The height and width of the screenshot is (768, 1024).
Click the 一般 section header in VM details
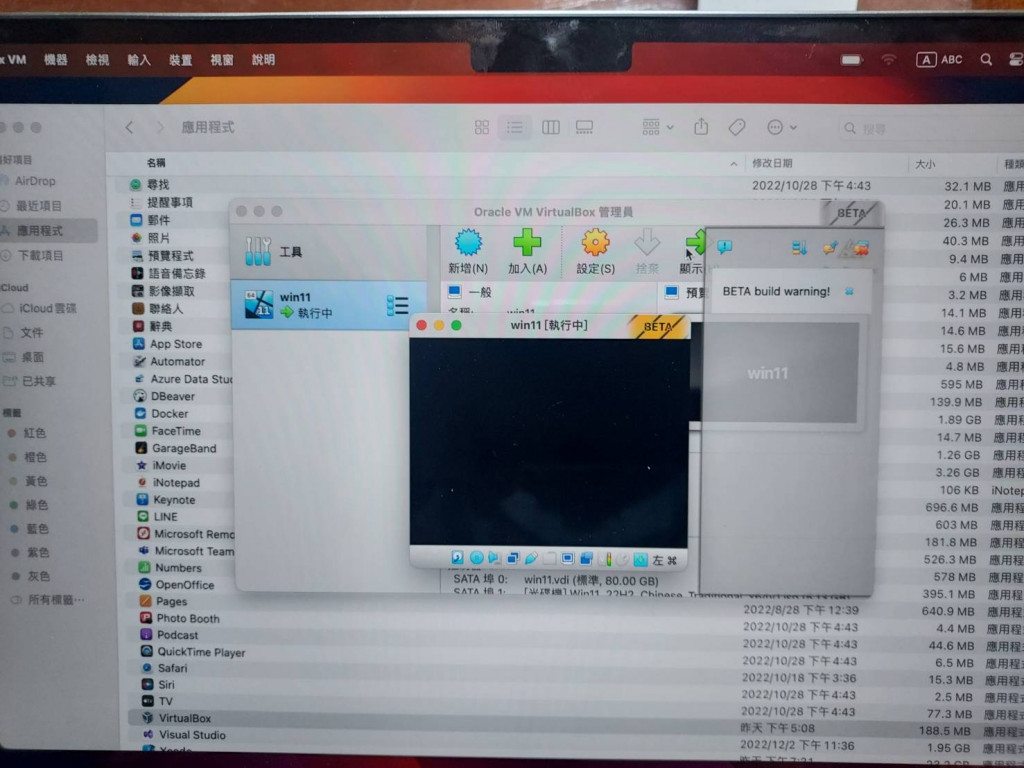pyautogui.click(x=479, y=291)
